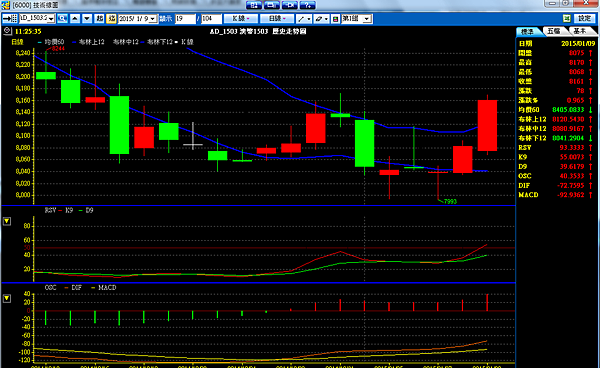
Task: Open the 2015/1/9 date dropdown
Action: pos(153,19)
